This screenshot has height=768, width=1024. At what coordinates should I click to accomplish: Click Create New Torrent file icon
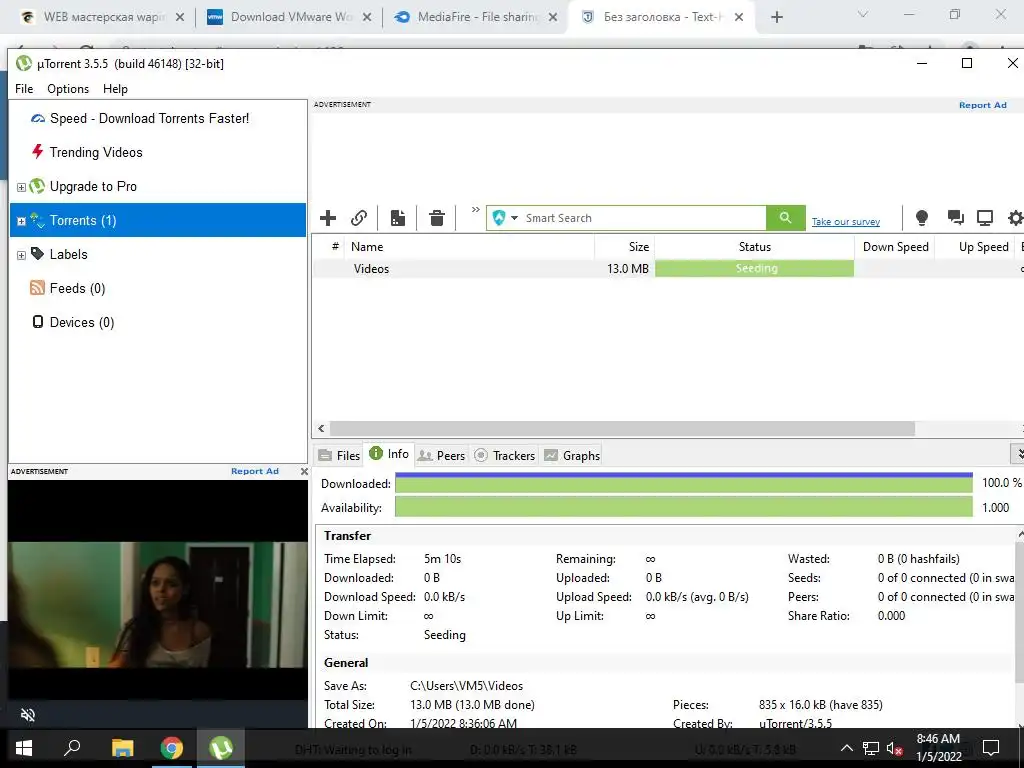click(398, 217)
